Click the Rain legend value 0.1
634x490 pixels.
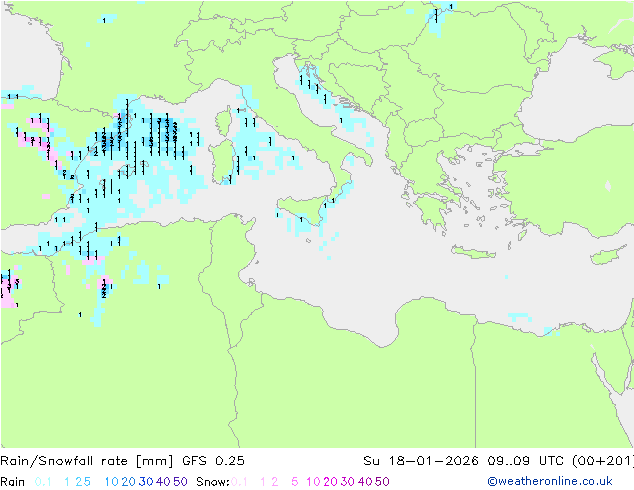point(43,482)
